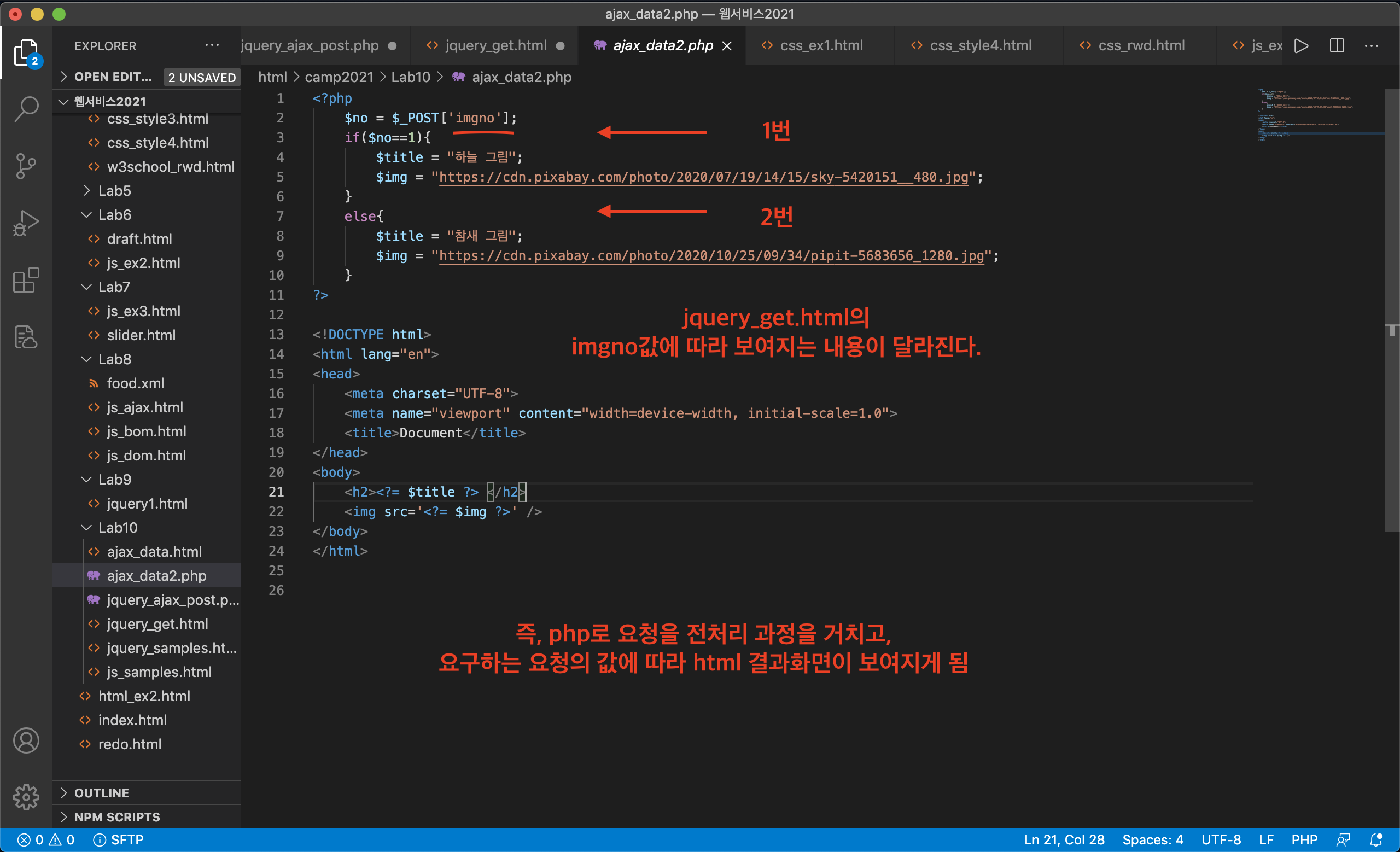Split the editor to the right
Image resolution: width=1400 pixels, height=852 pixels.
1337,45
